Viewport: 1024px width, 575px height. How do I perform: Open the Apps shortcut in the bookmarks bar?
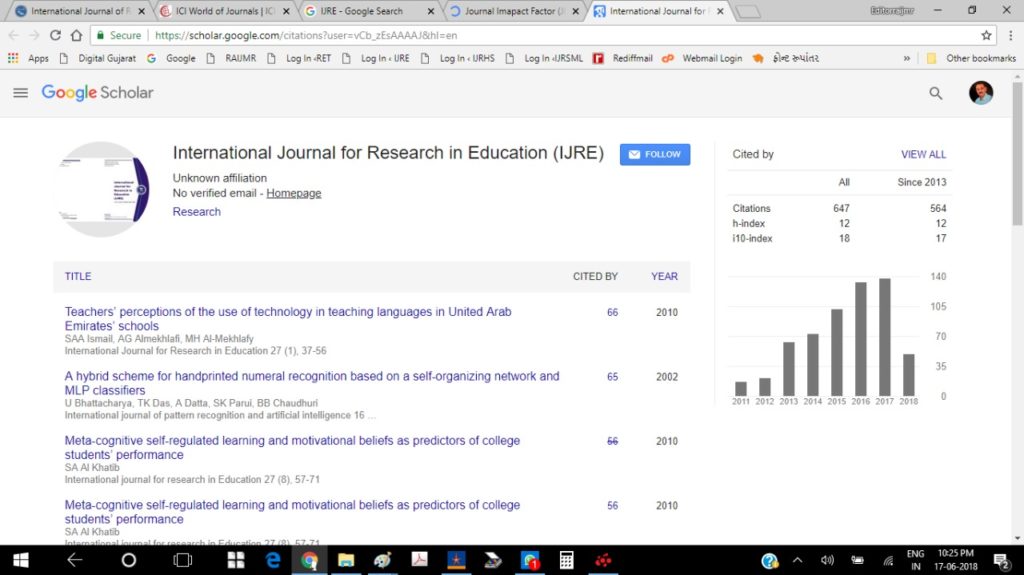click(28, 58)
